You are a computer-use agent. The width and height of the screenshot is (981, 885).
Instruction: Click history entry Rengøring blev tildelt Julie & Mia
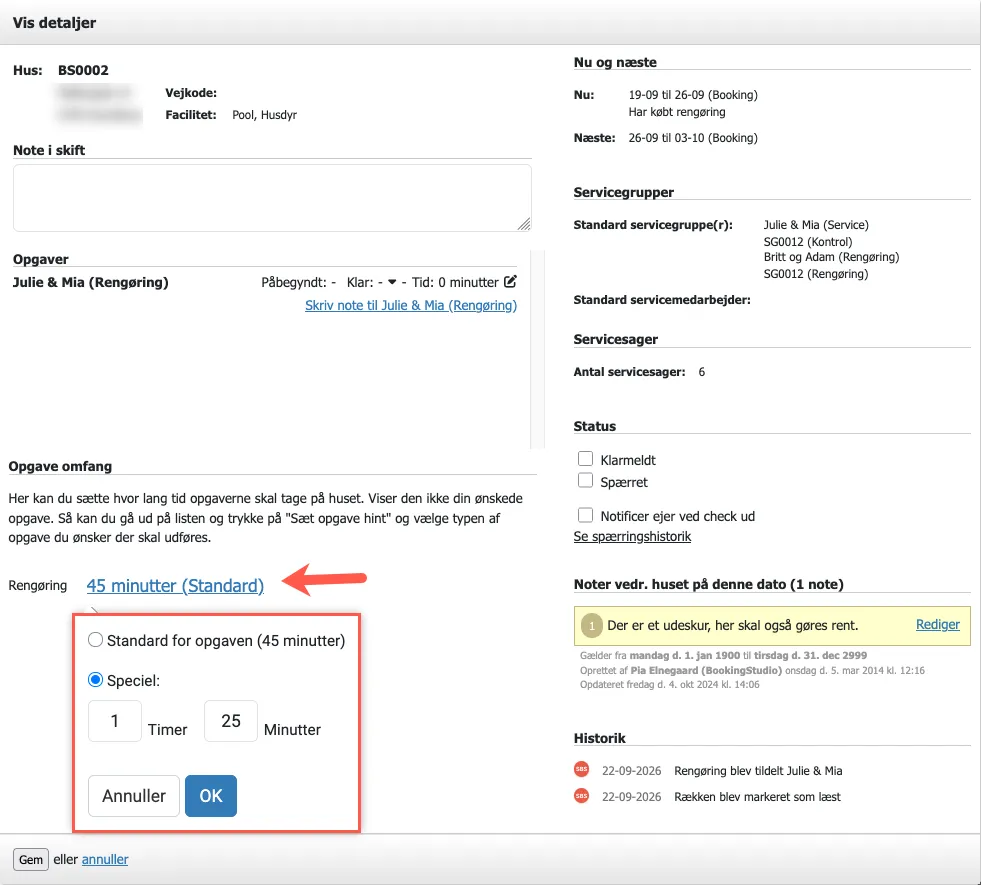[x=758, y=771]
